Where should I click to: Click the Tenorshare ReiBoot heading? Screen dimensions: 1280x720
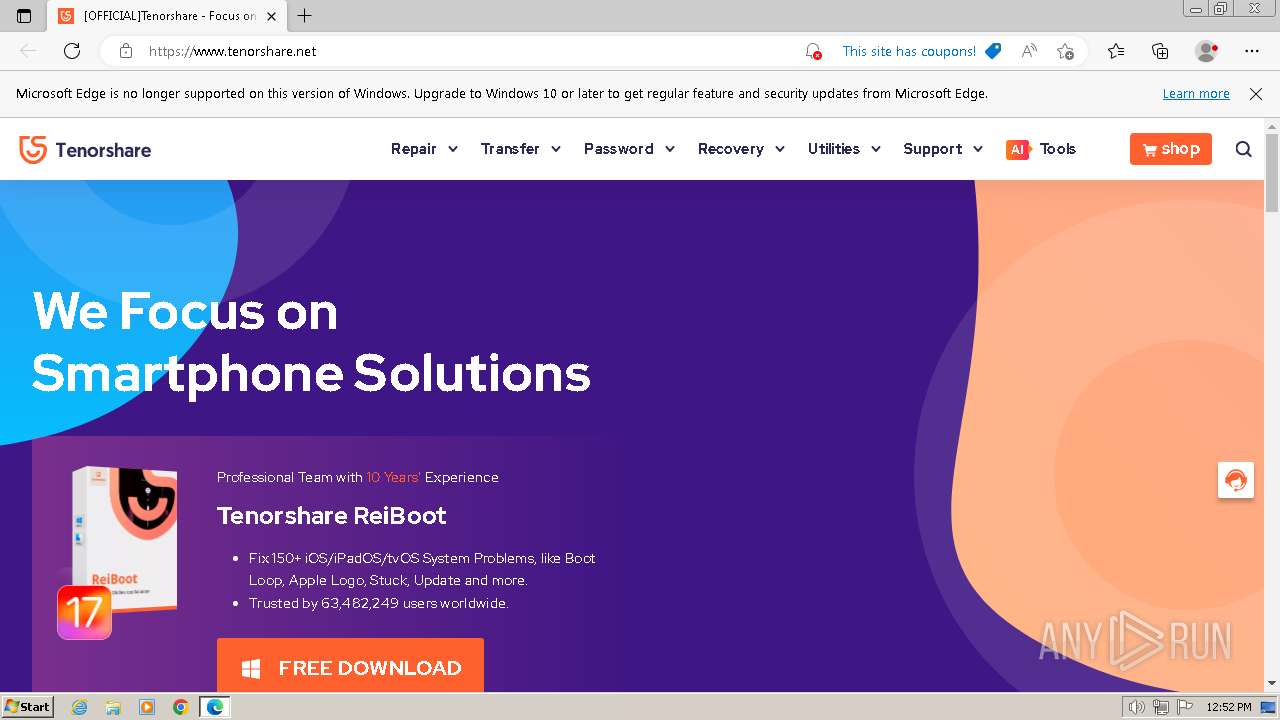pos(332,516)
